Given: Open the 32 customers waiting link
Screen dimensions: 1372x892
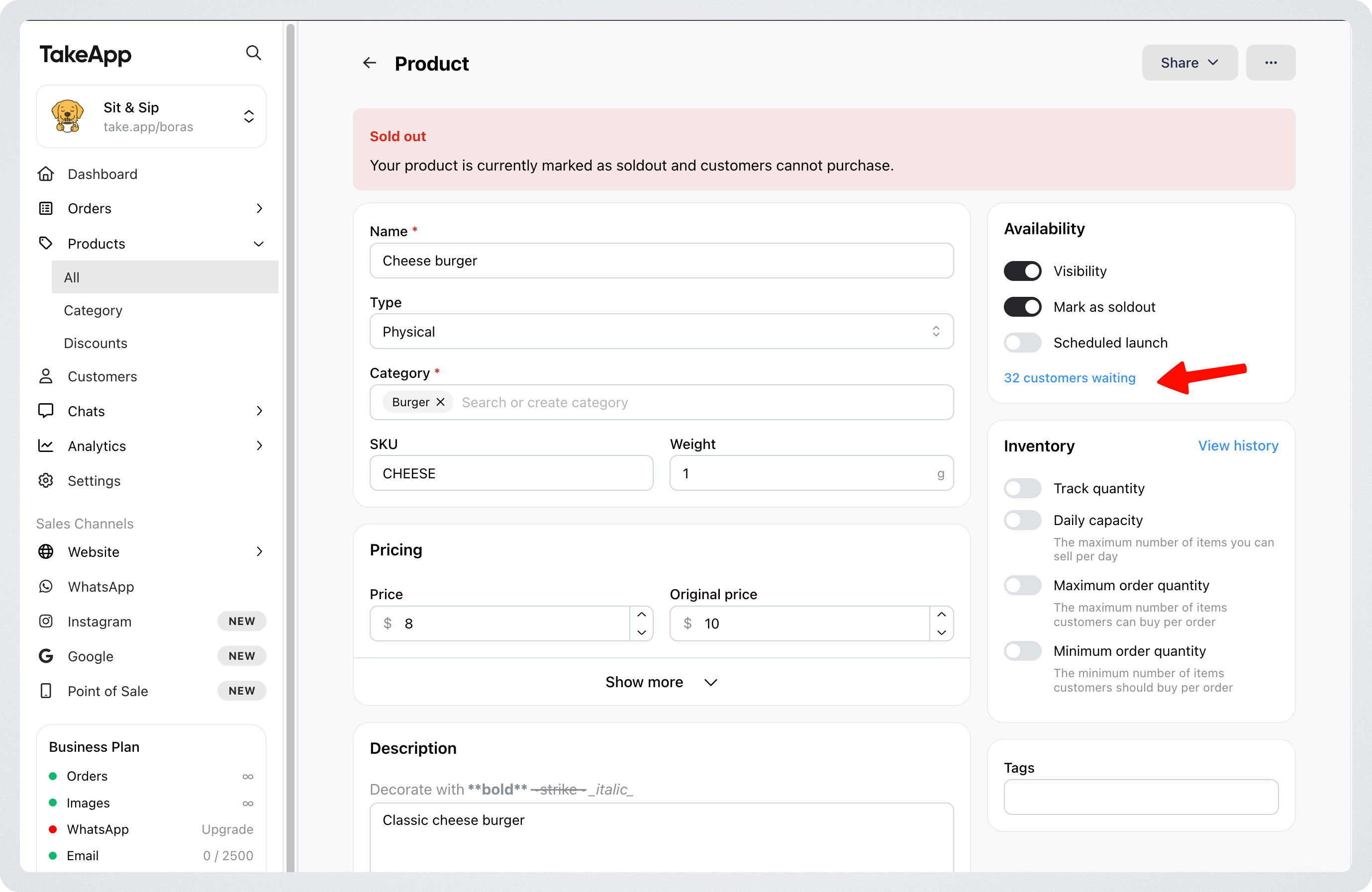Looking at the screenshot, I should tap(1070, 378).
